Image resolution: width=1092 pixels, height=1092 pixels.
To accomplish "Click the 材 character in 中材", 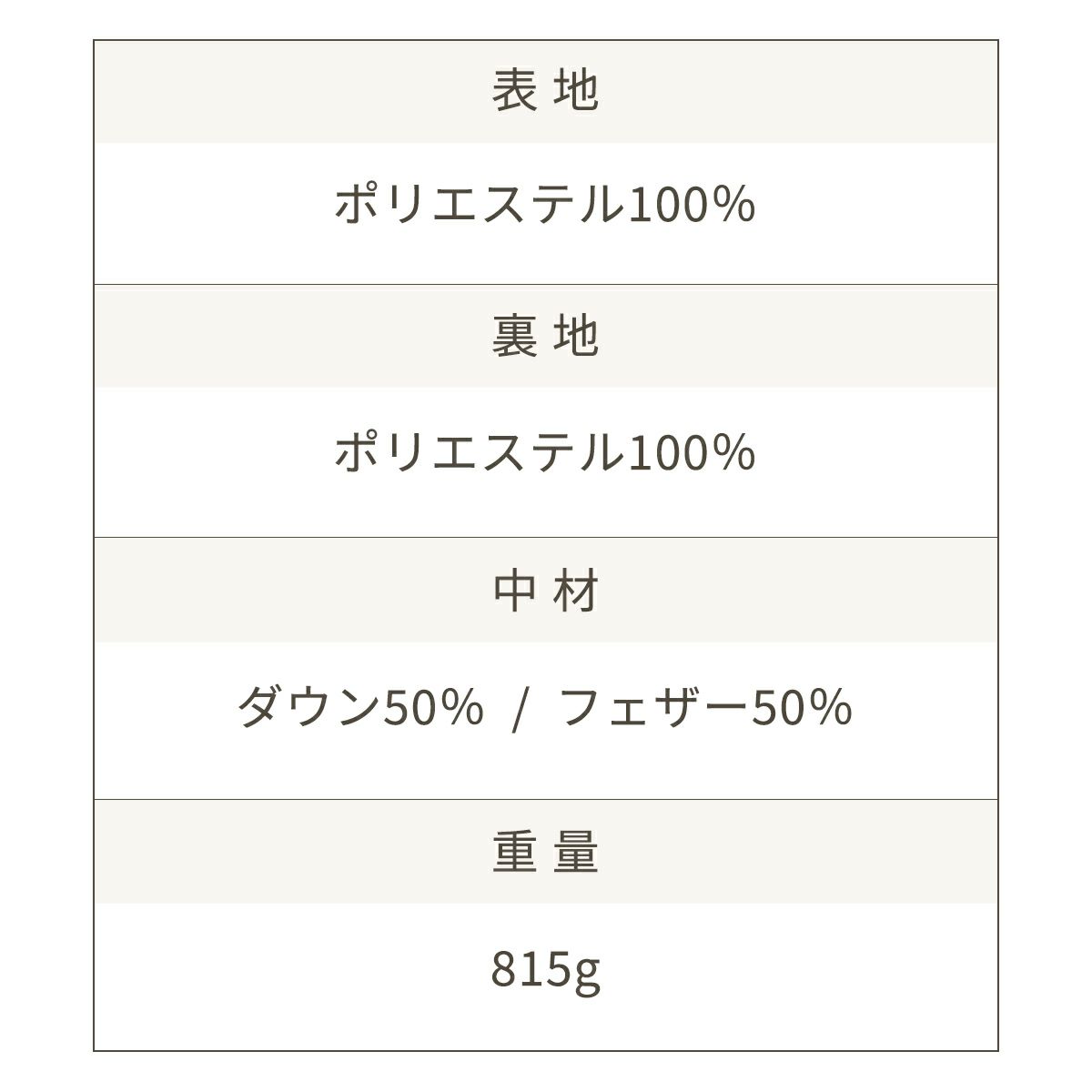I will pyautogui.click(x=576, y=591).
